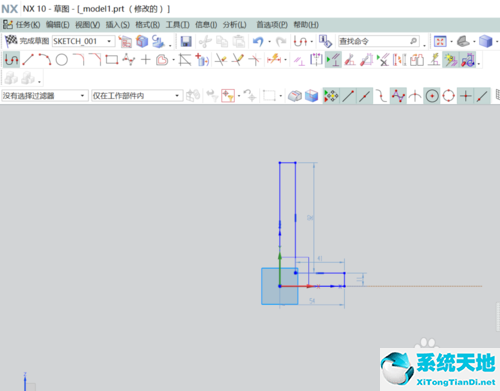Toggle snap to end point option
The image size is (500, 391).
348,96
